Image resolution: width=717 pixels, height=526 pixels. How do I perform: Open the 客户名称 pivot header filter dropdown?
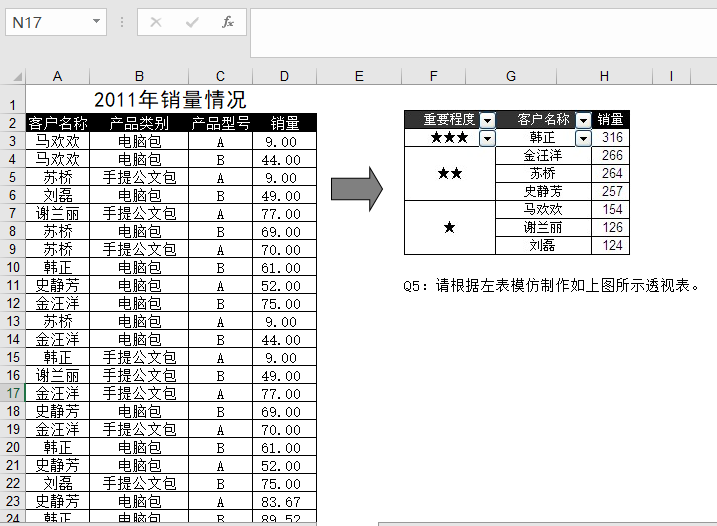pyautogui.click(x=583, y=120)
